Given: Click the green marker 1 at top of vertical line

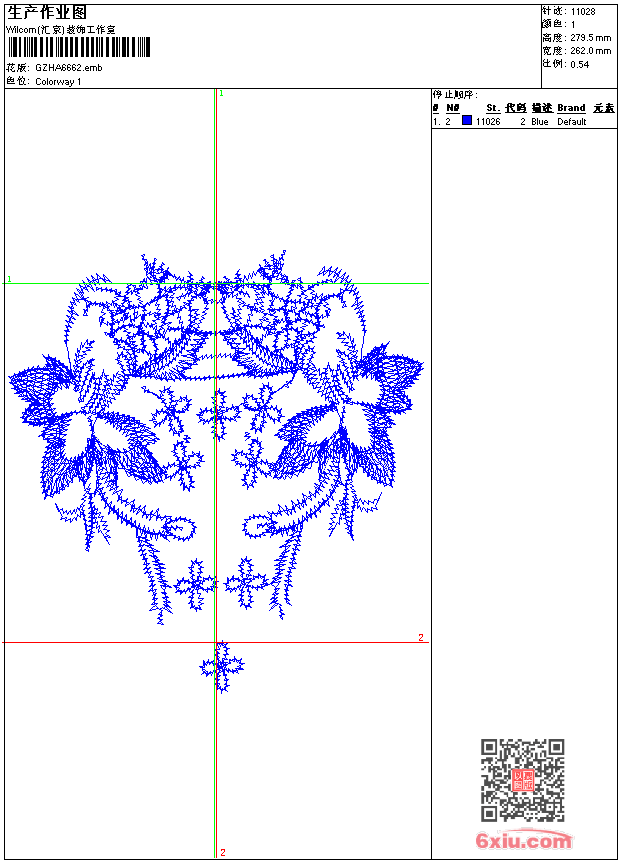Looking at the screenshot, I should point(220,93).
